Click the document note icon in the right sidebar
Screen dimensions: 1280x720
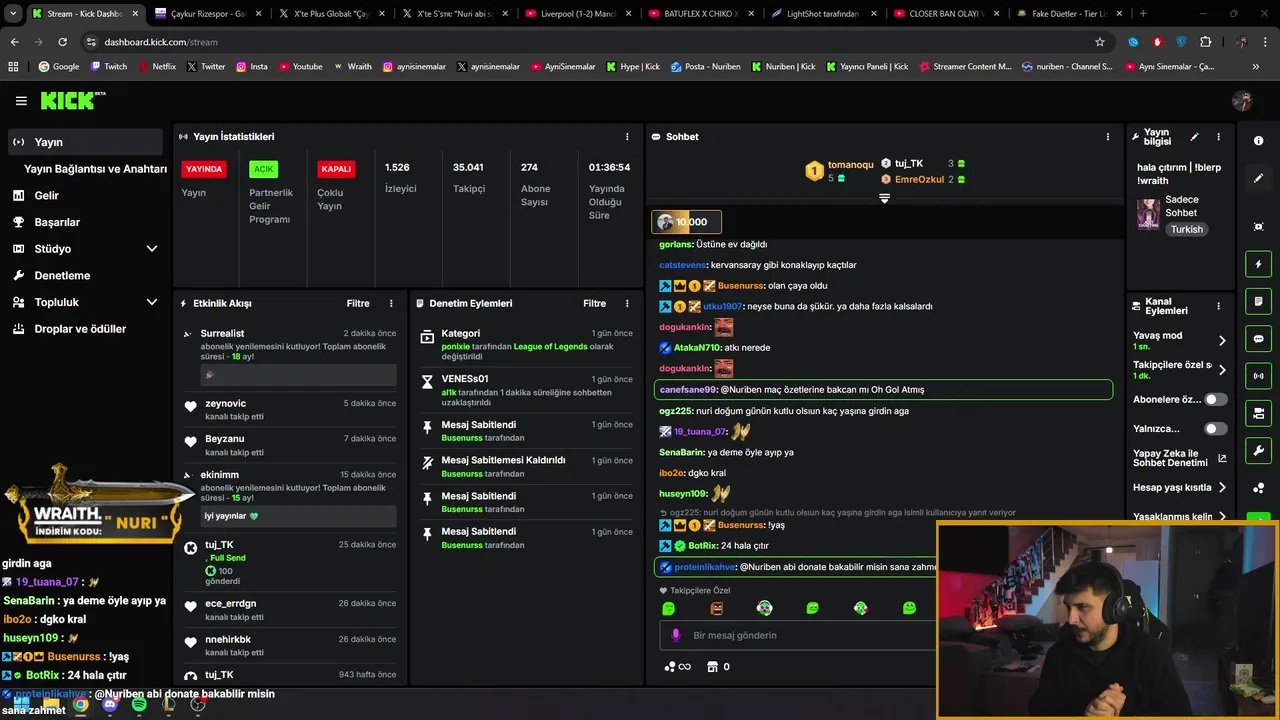(1258, 301)
